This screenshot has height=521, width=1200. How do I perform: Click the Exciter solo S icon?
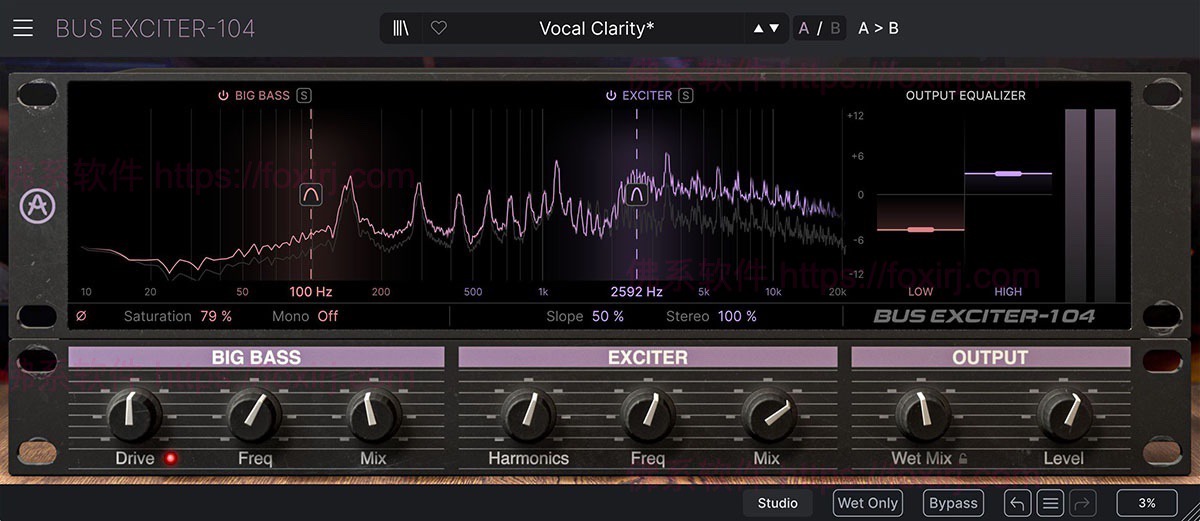click(686, 96)
